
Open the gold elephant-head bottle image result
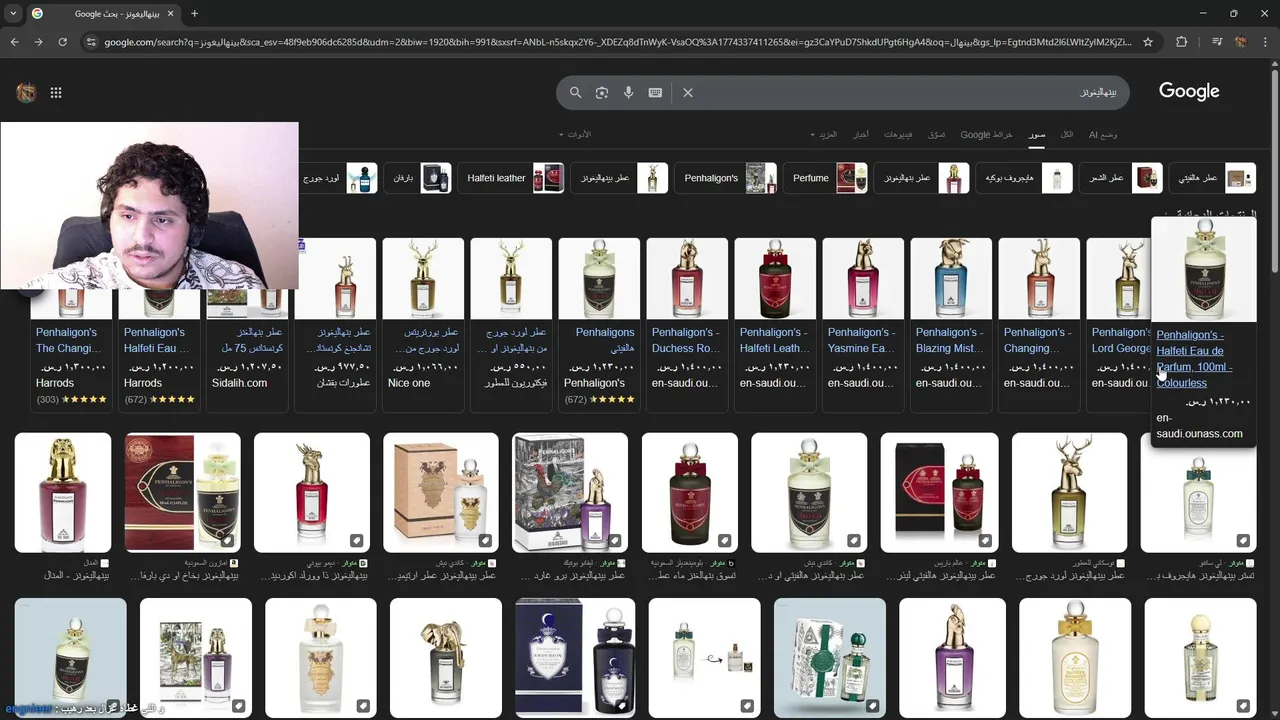[x=445, y=657]
